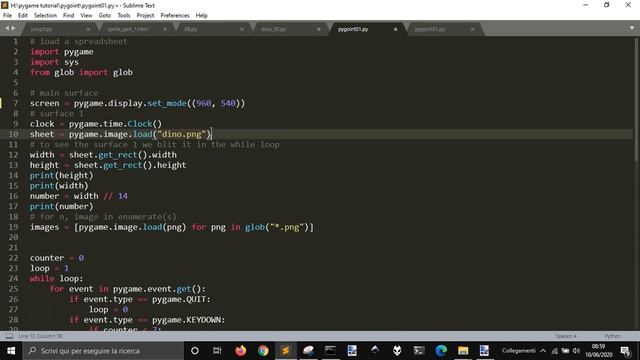
Task: Open the fox-head app icon on taskbar
Action: 397,351
